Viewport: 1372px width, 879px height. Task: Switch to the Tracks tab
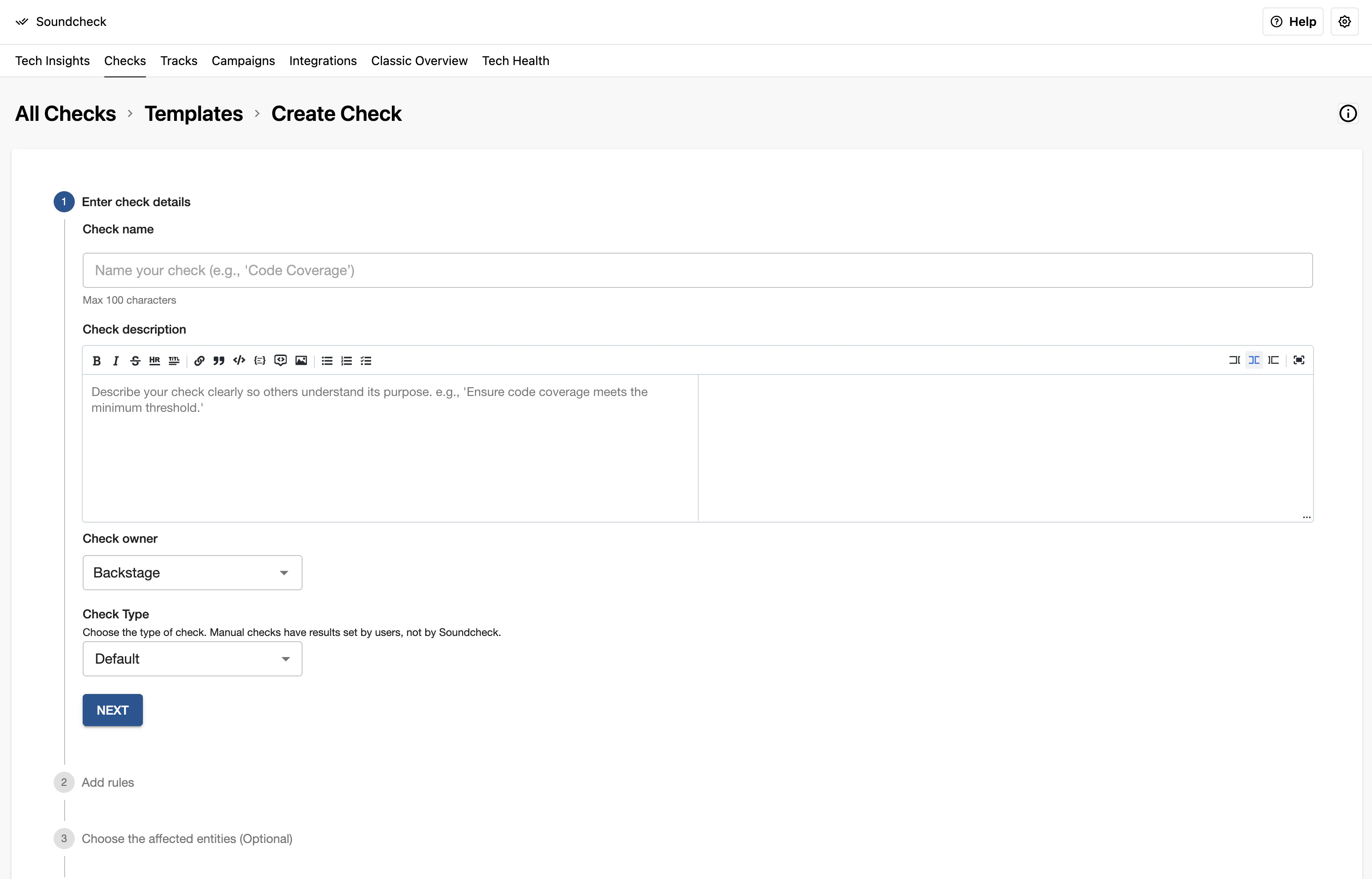pos(179,61)
